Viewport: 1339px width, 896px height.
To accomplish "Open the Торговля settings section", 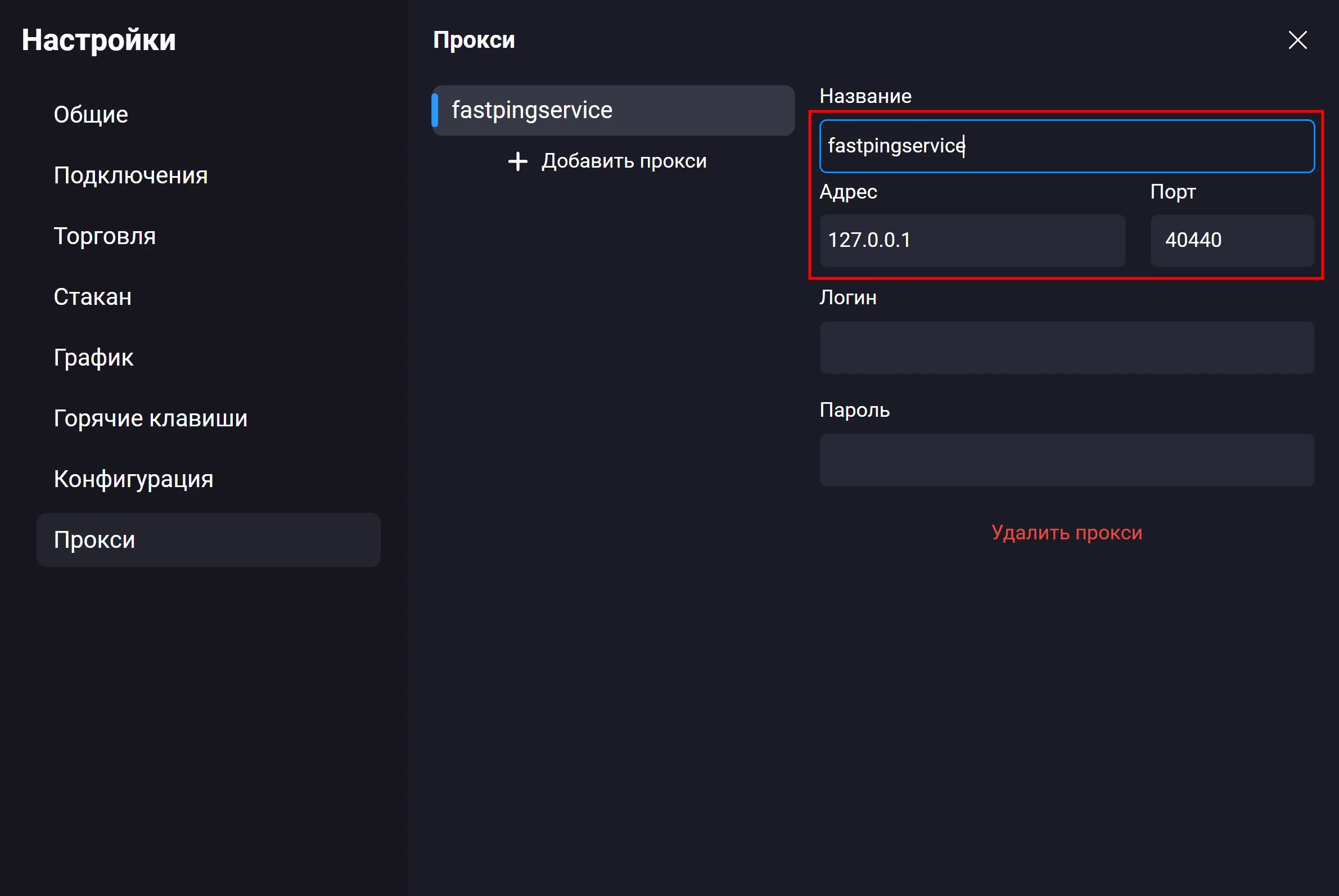I will (105, 236).
